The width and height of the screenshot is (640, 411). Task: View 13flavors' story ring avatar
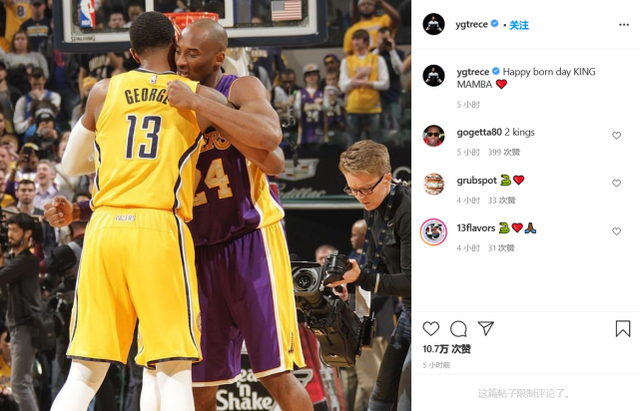tap(433, 232)
